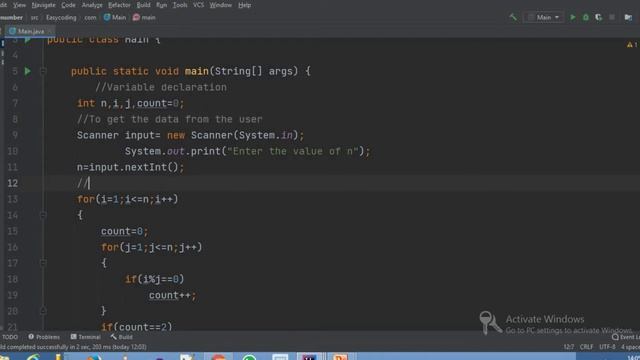Click the "count++;" statement
Screen dimensions: 640x360
pyautogui.click(x=173, y=296)
